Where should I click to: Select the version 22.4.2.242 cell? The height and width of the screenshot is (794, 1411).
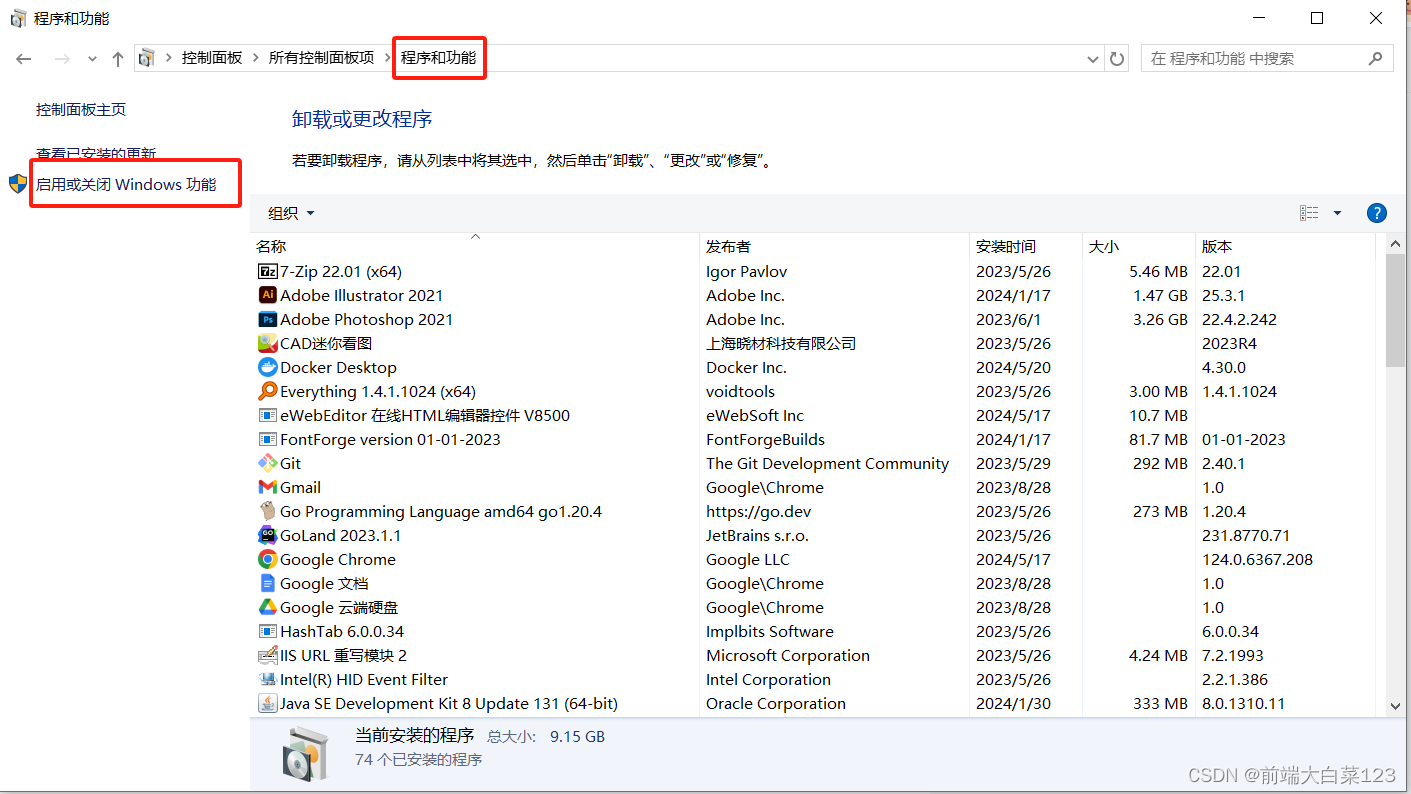click(x=1239, y=319)
